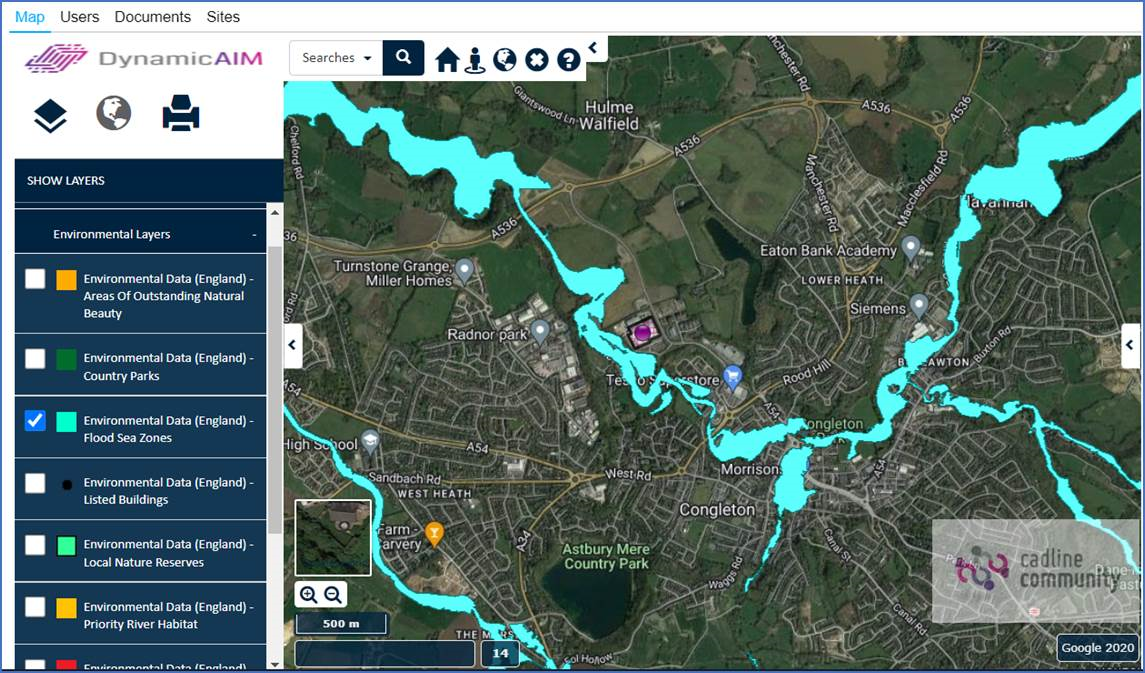Click the clear X circle icon
This screenshot has width=1145, height=673.
pos(537,60)
